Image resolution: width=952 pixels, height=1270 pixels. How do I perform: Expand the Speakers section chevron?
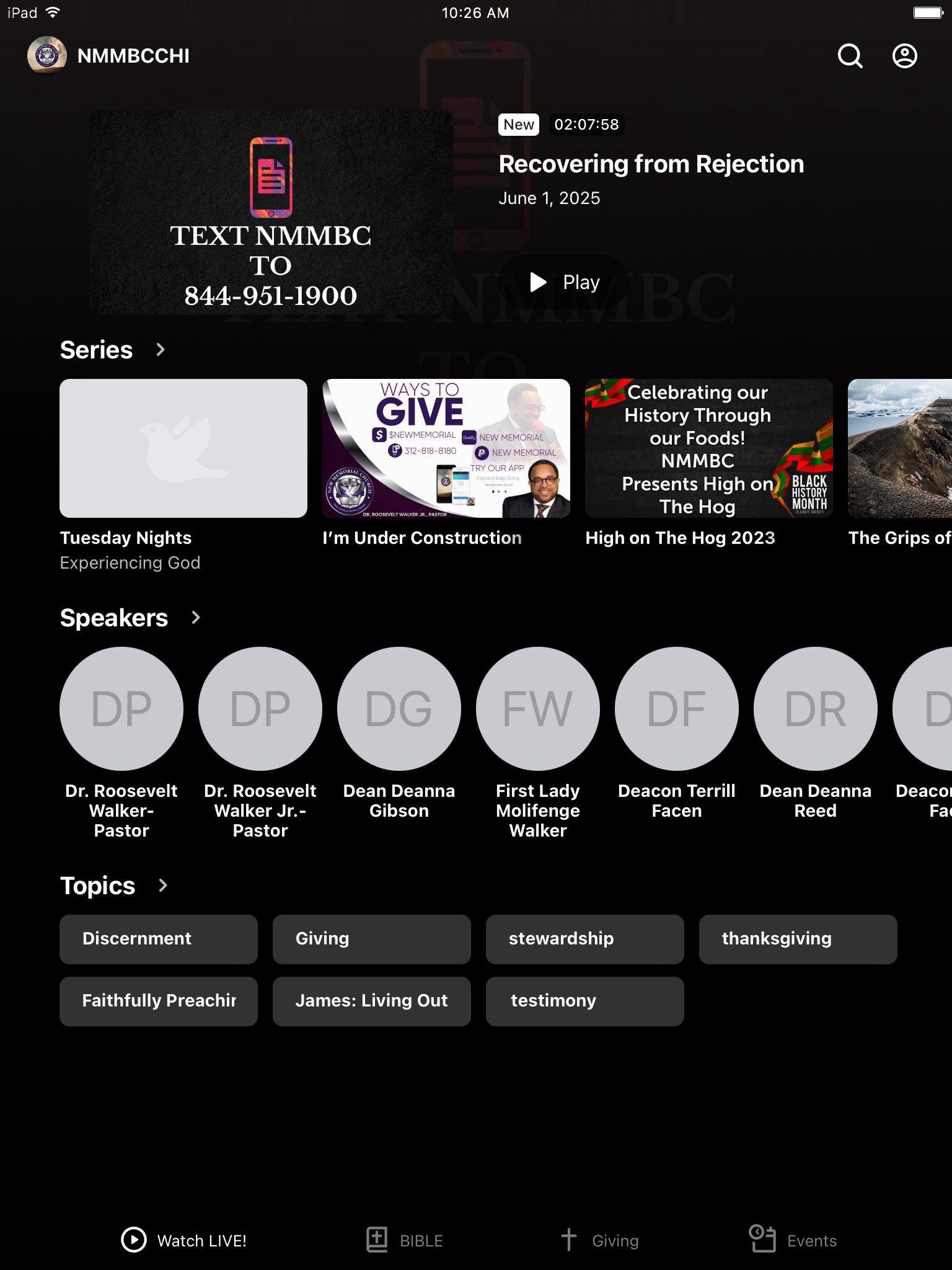point(196,618)
